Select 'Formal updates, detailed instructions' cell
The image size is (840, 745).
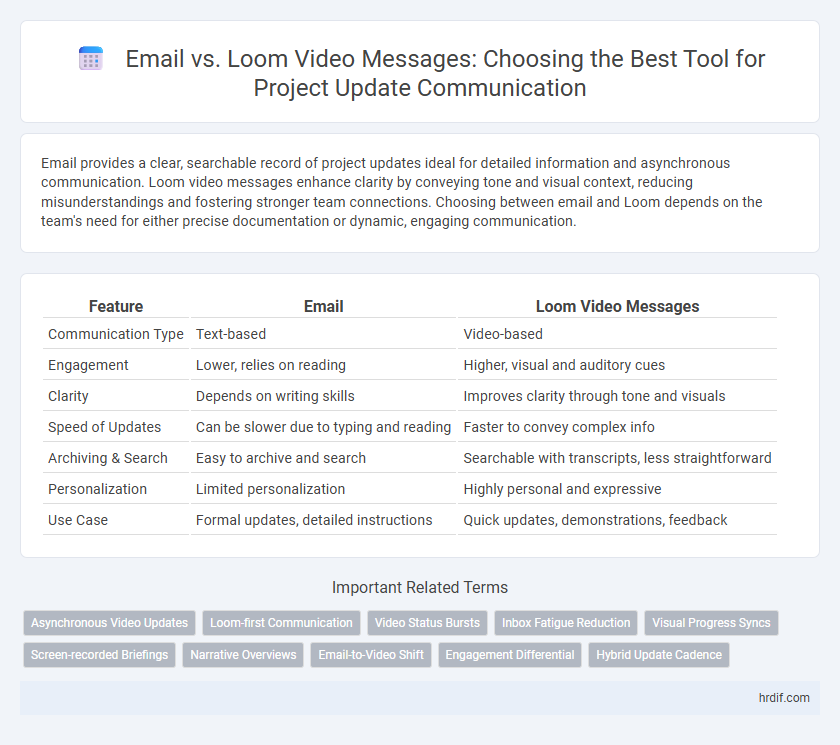(x=324, y=520)
